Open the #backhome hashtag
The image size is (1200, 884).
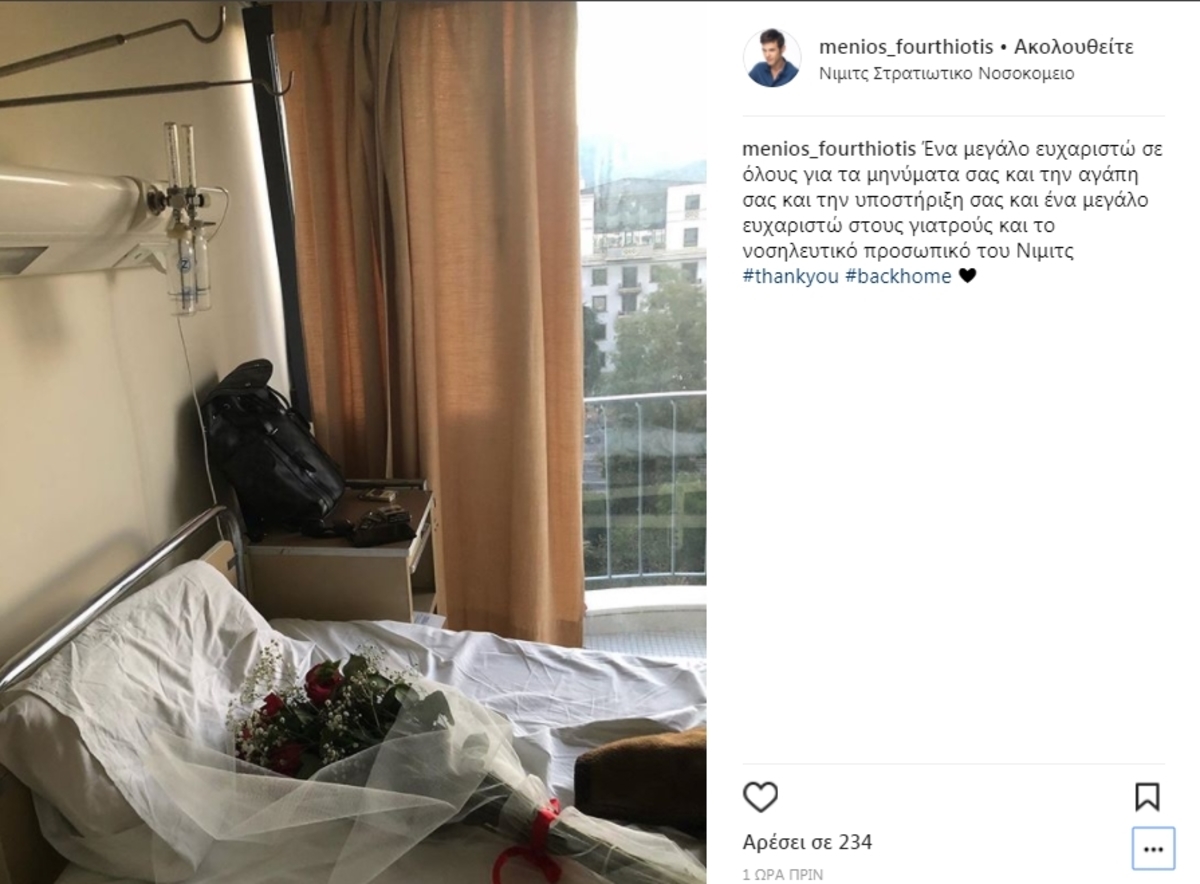pyautogui.click(x=898, y=277)
